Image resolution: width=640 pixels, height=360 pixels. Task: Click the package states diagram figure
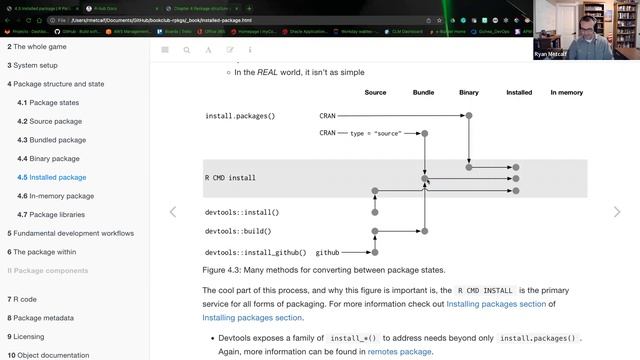395,173
